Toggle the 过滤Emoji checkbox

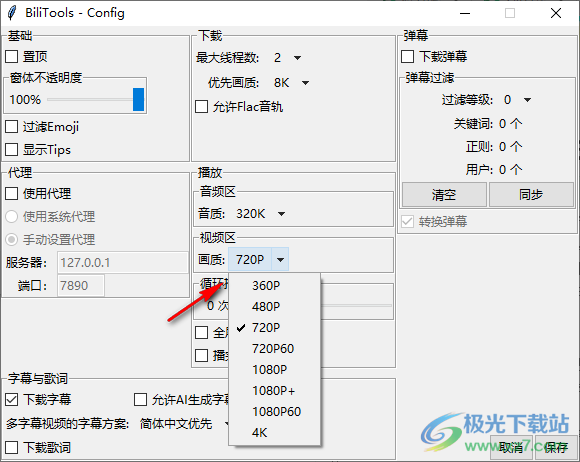pos(11,127)
